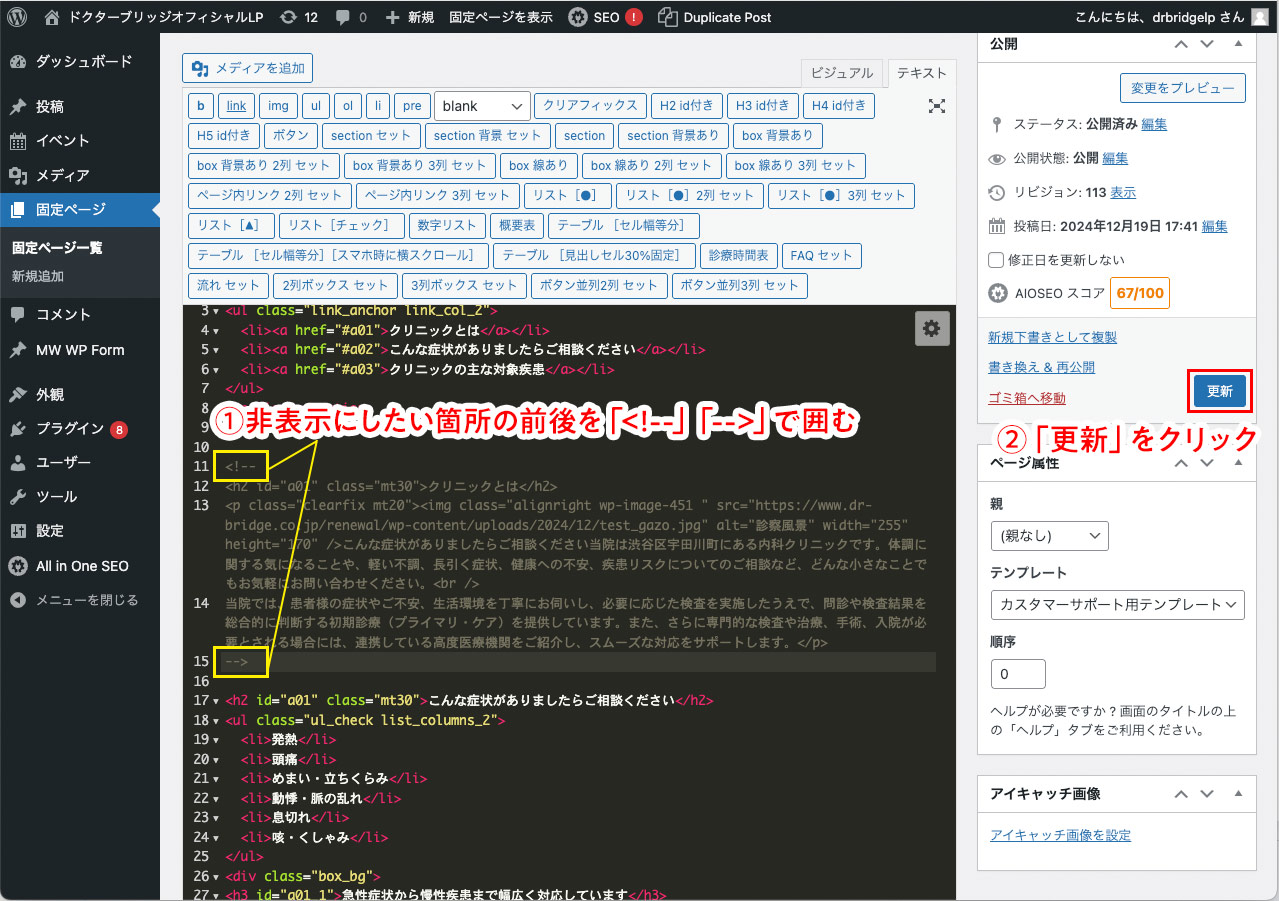Collapse the 公開 panel toggle triangle
The width and height of the screenshot is (1279, 901).
1238,44
